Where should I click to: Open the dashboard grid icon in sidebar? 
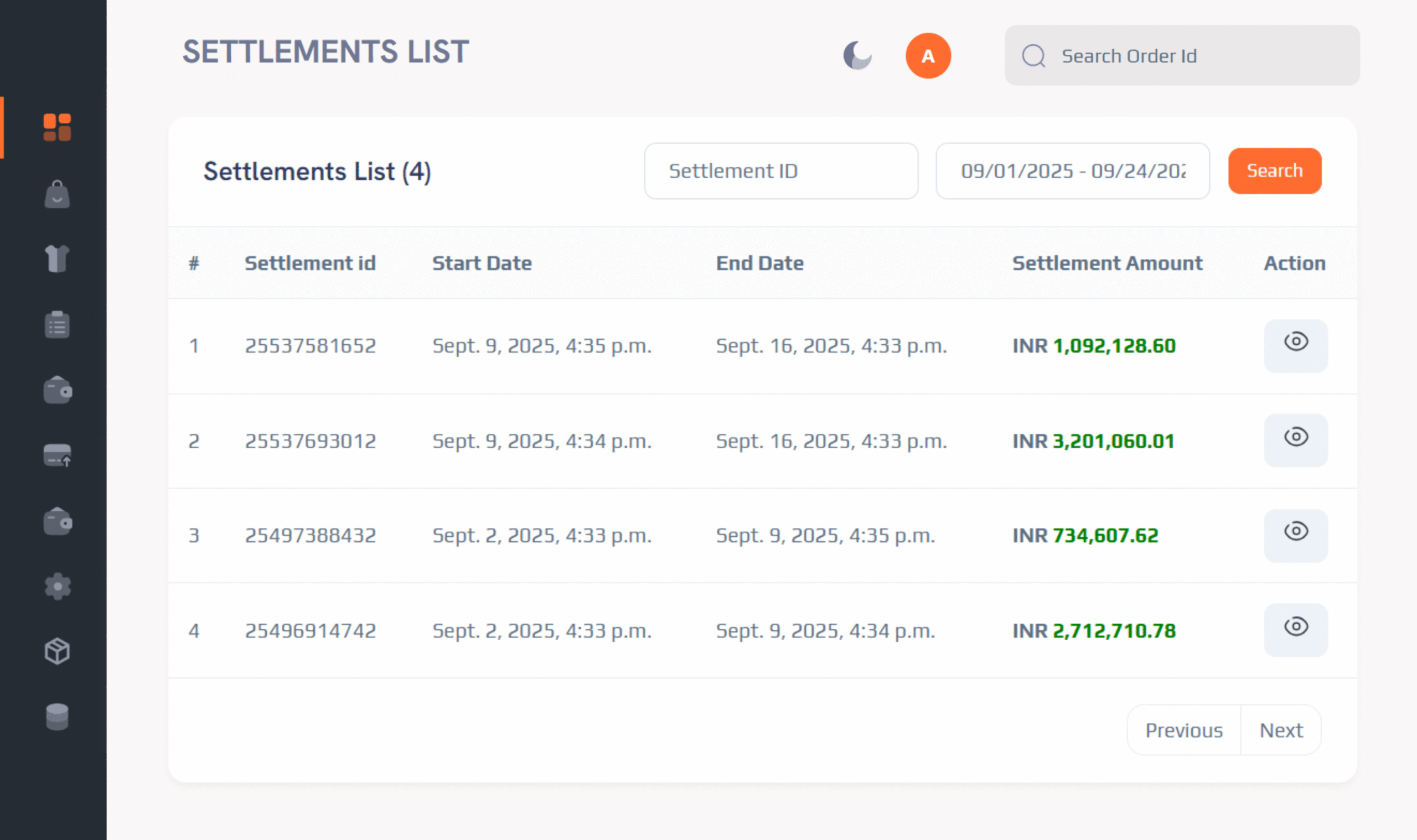57,127
